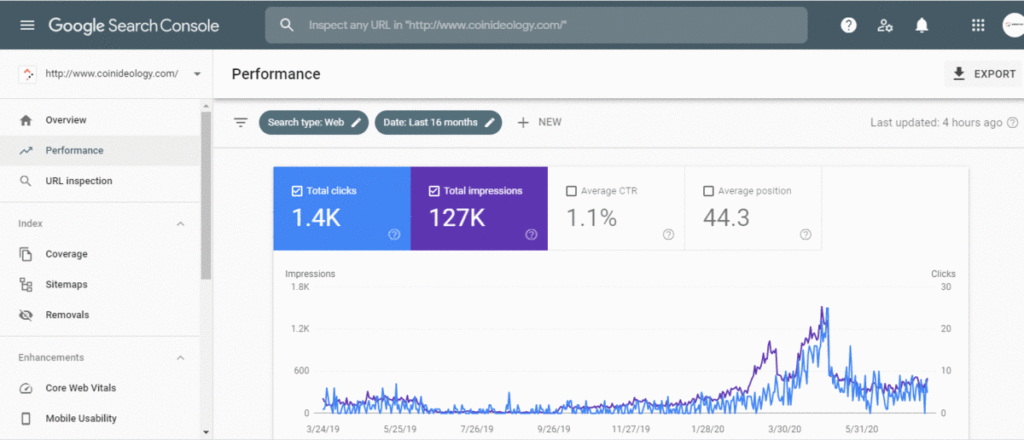Click the search magnifier icon
This screenshot has height=440, width=1024.
[287, 25]
